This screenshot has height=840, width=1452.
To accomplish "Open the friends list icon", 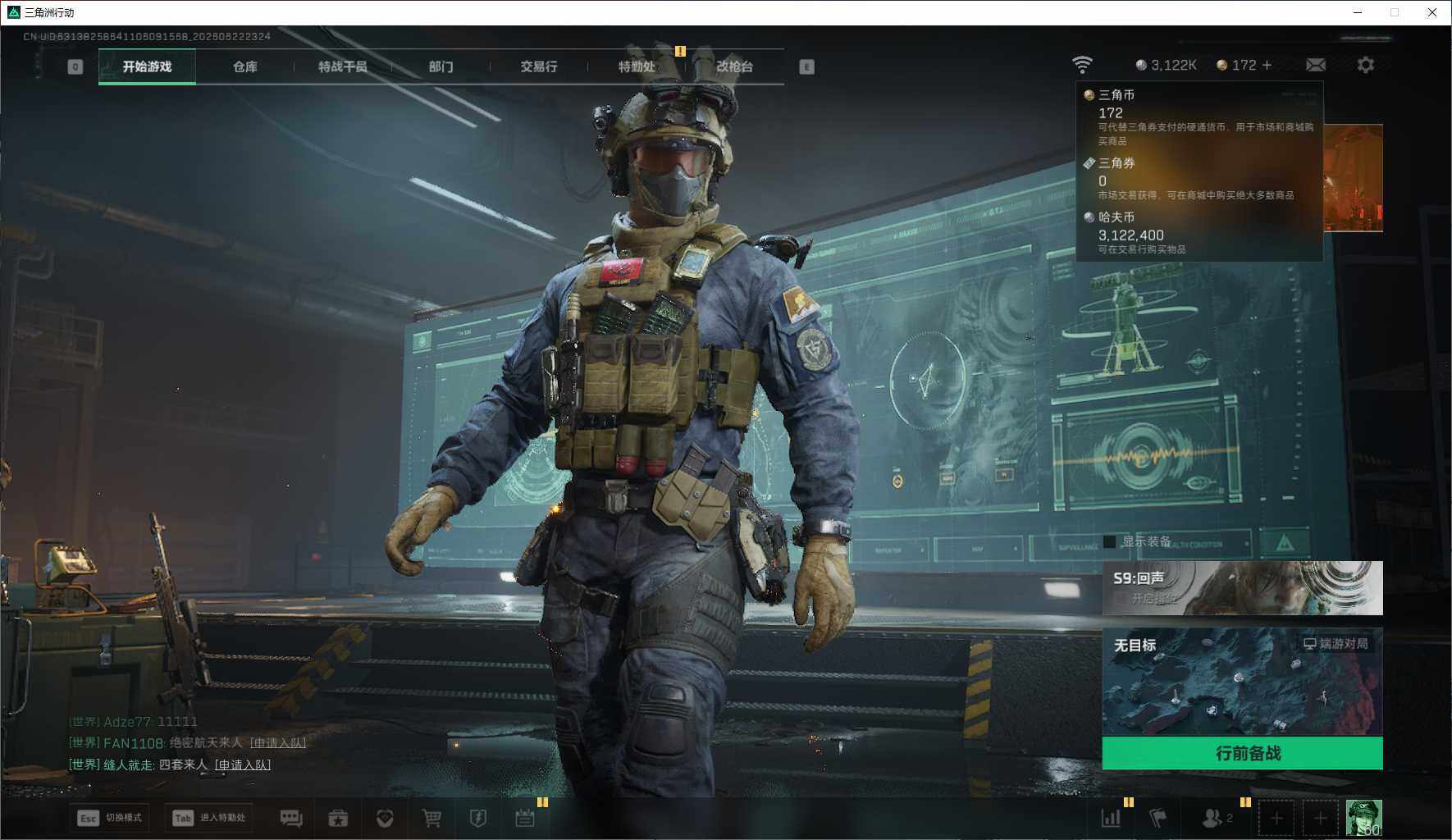I will 1217,818.
